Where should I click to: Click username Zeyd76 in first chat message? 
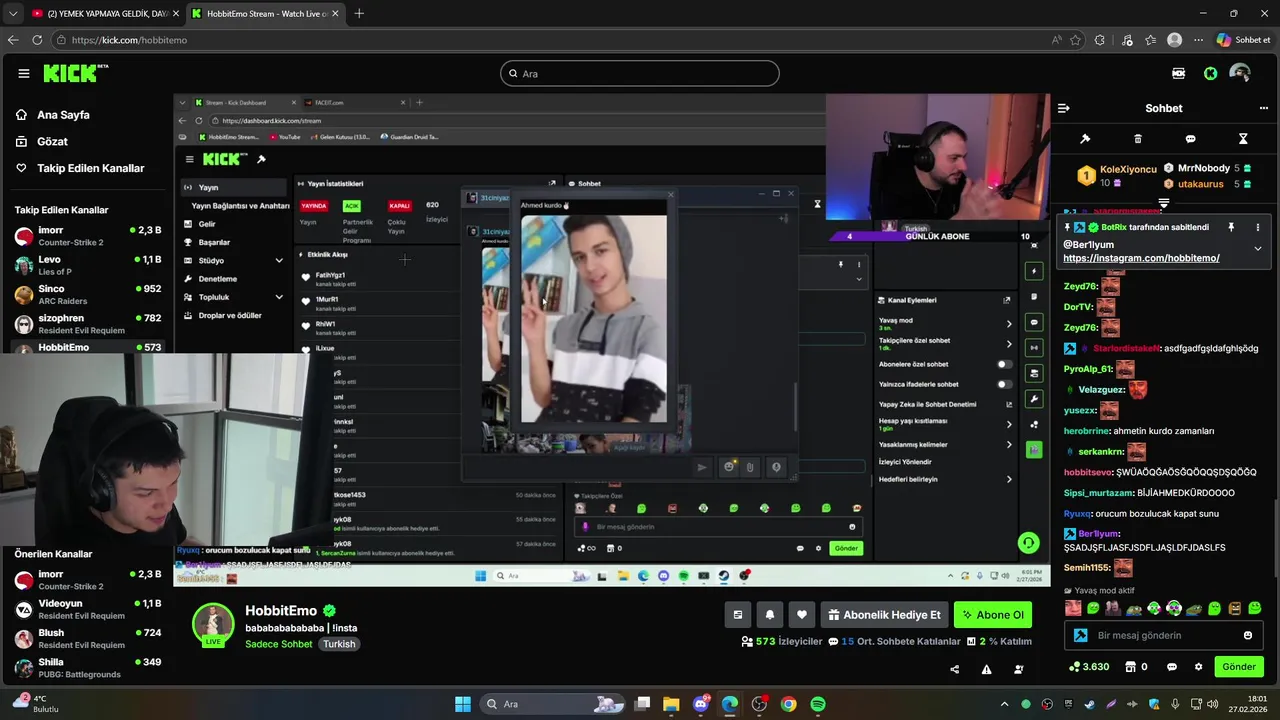1080,286
